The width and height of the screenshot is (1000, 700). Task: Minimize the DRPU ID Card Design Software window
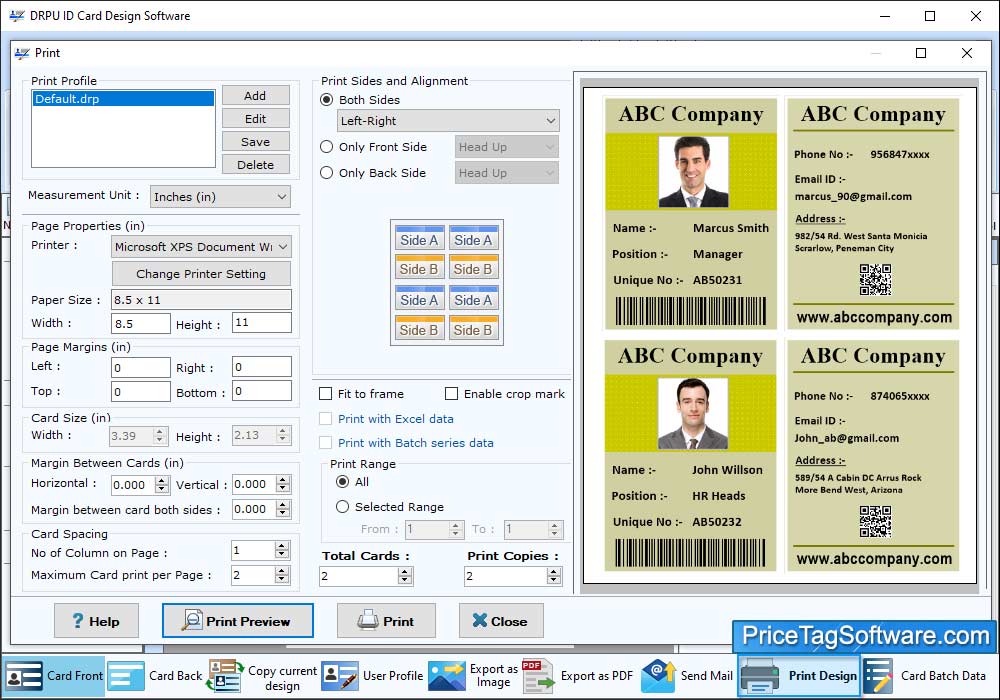(x=885, y=16)
